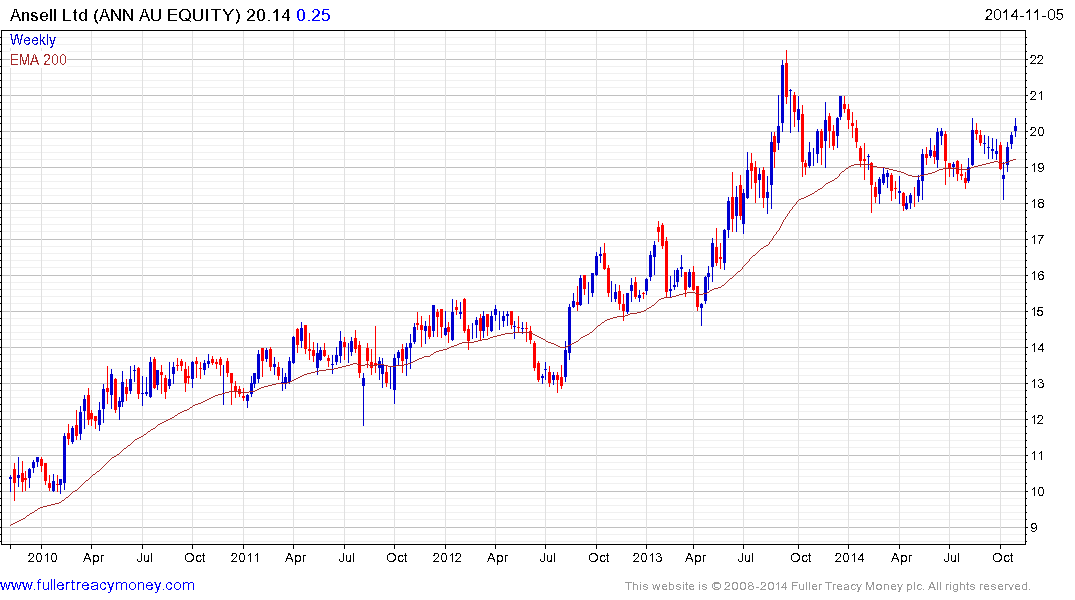Open the www.fullertreacymoney.com link
The width and height of the screenshot is (1075, 600).
(97, 586)
